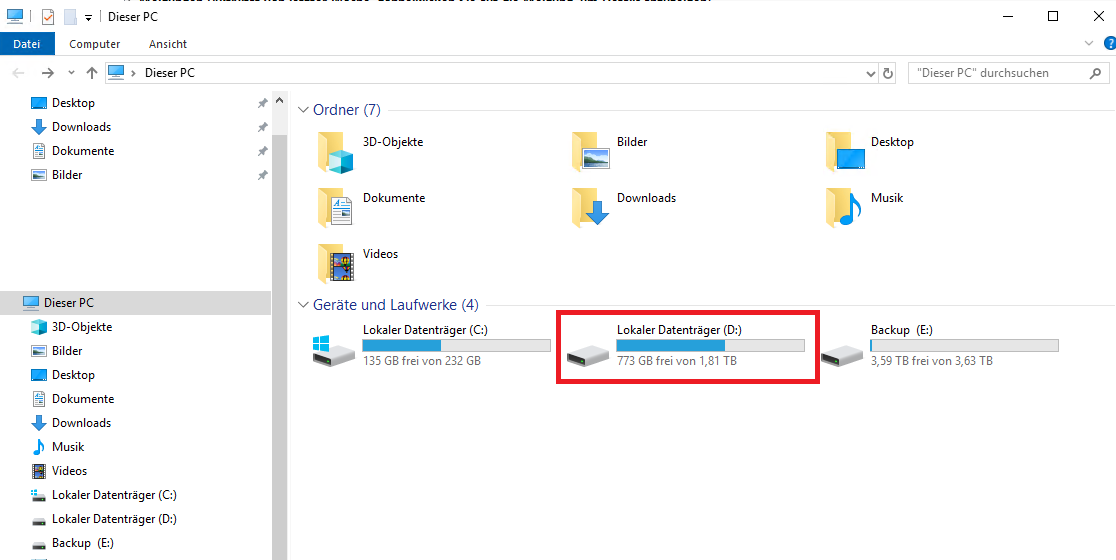Collapse the Ordner (7) group
The height and width of the screenshot is (560, 1116).
(304, 110)
